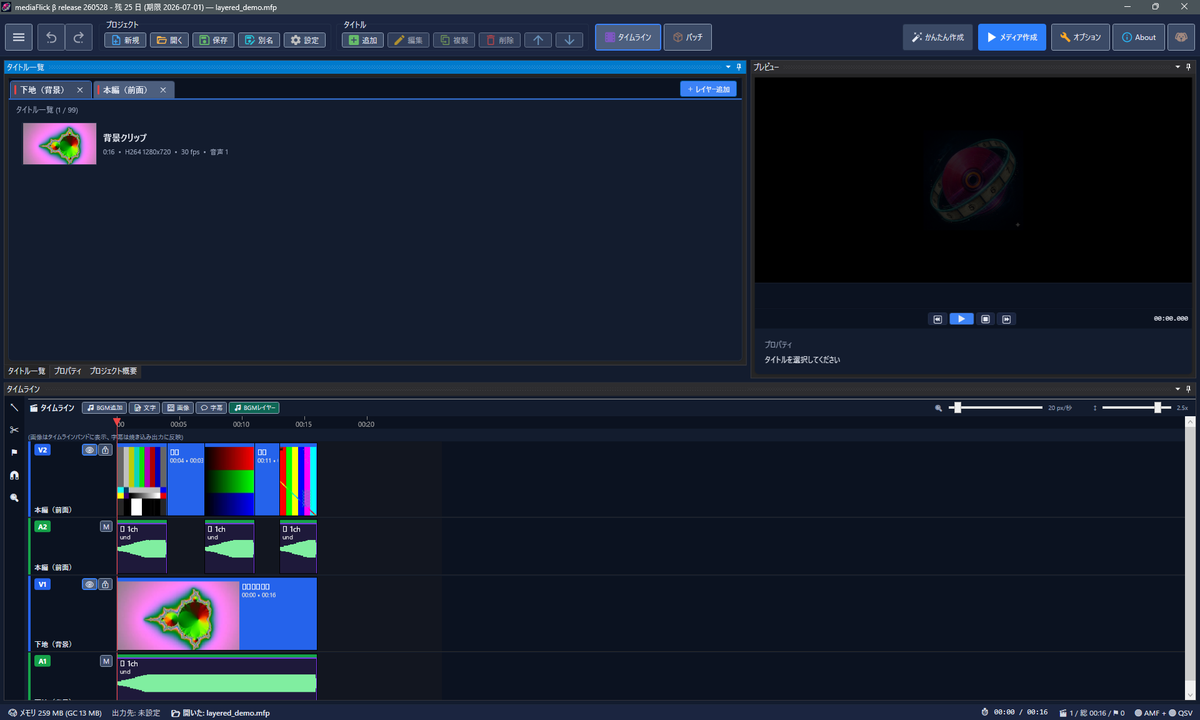Open project 設定 settings
The image size is (1200, 720).
pos(305,40)
